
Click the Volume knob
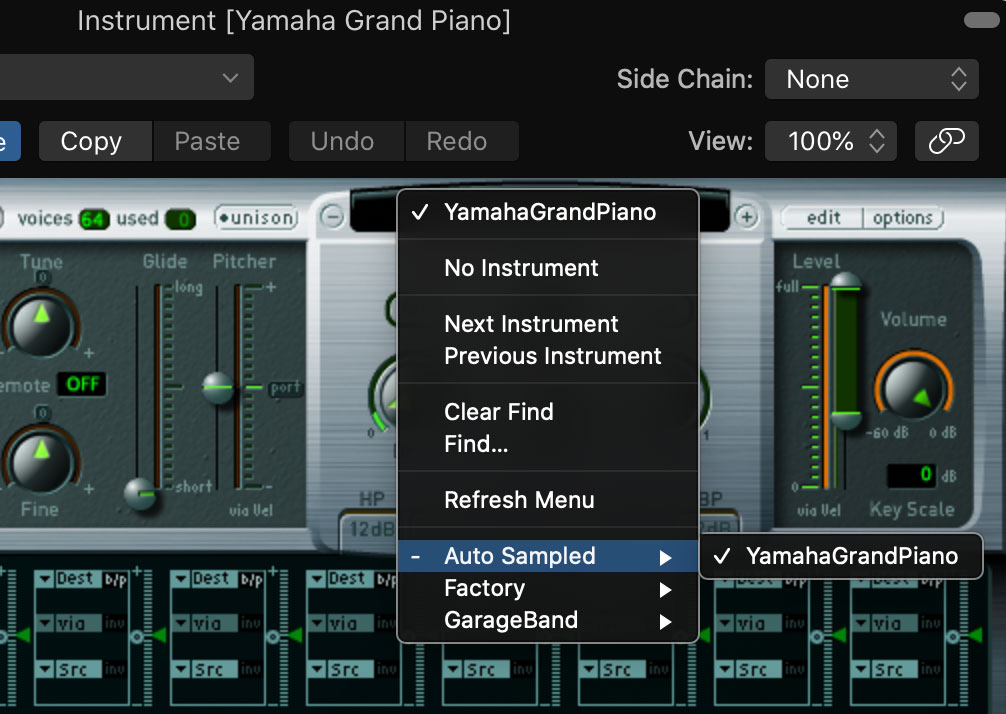914,388
